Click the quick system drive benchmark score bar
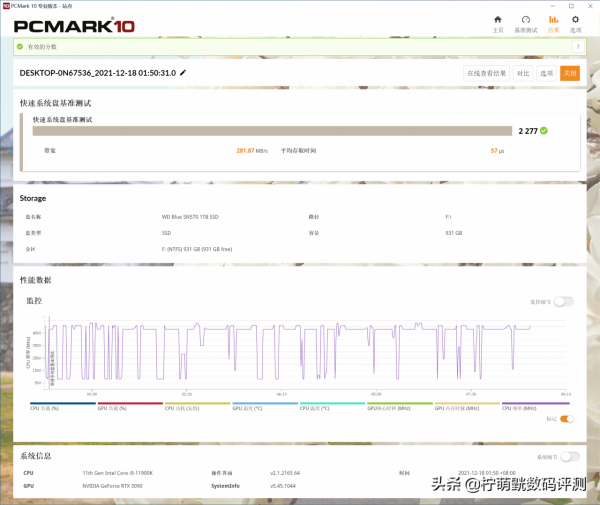600x505 pixels. click(x=272, y=131)
